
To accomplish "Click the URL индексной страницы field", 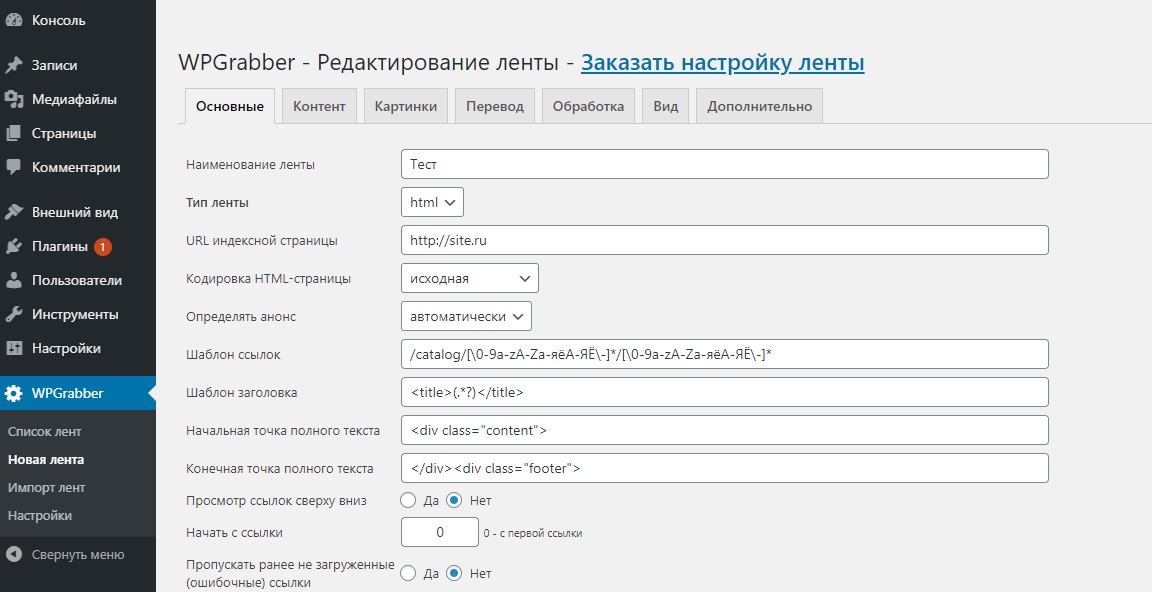I will coord(724,240).
